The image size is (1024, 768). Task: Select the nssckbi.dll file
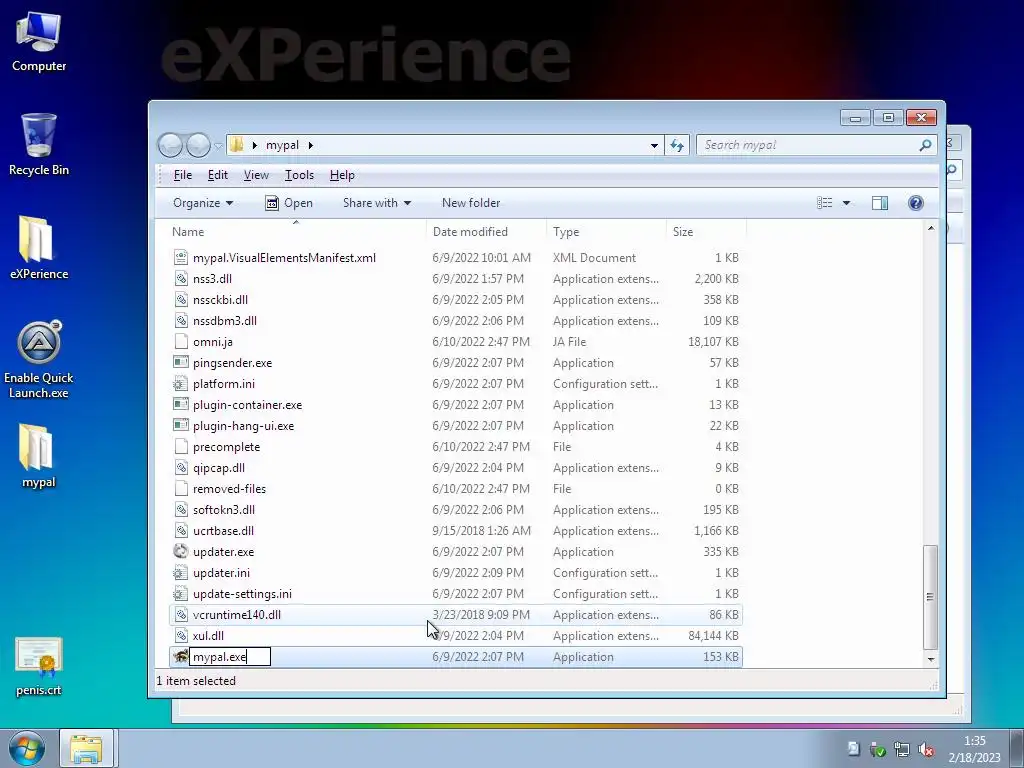455,299
